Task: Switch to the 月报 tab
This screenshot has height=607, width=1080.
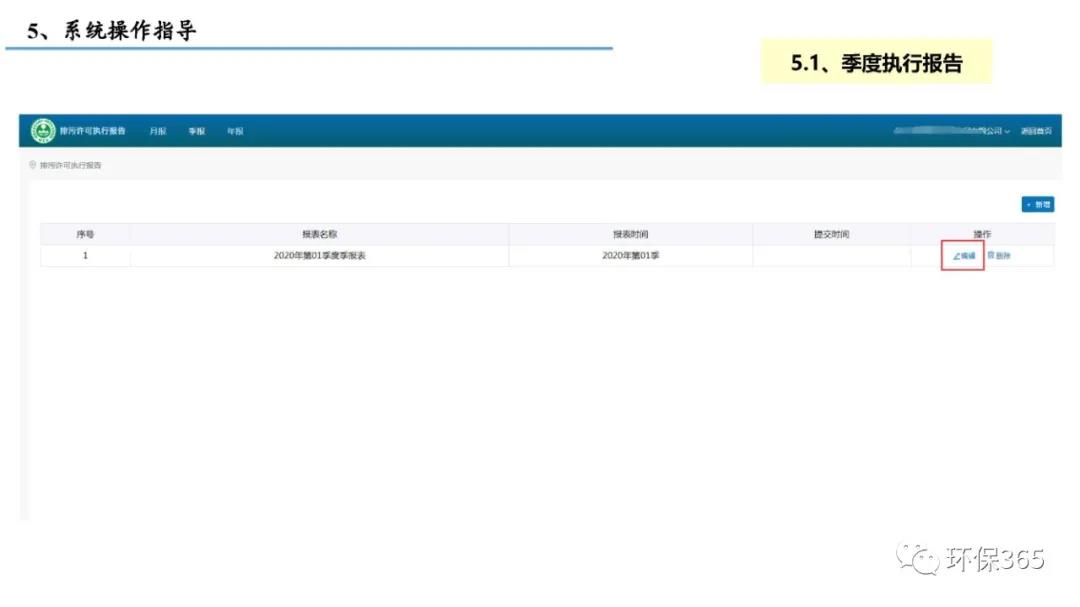Action: point(158,132)
